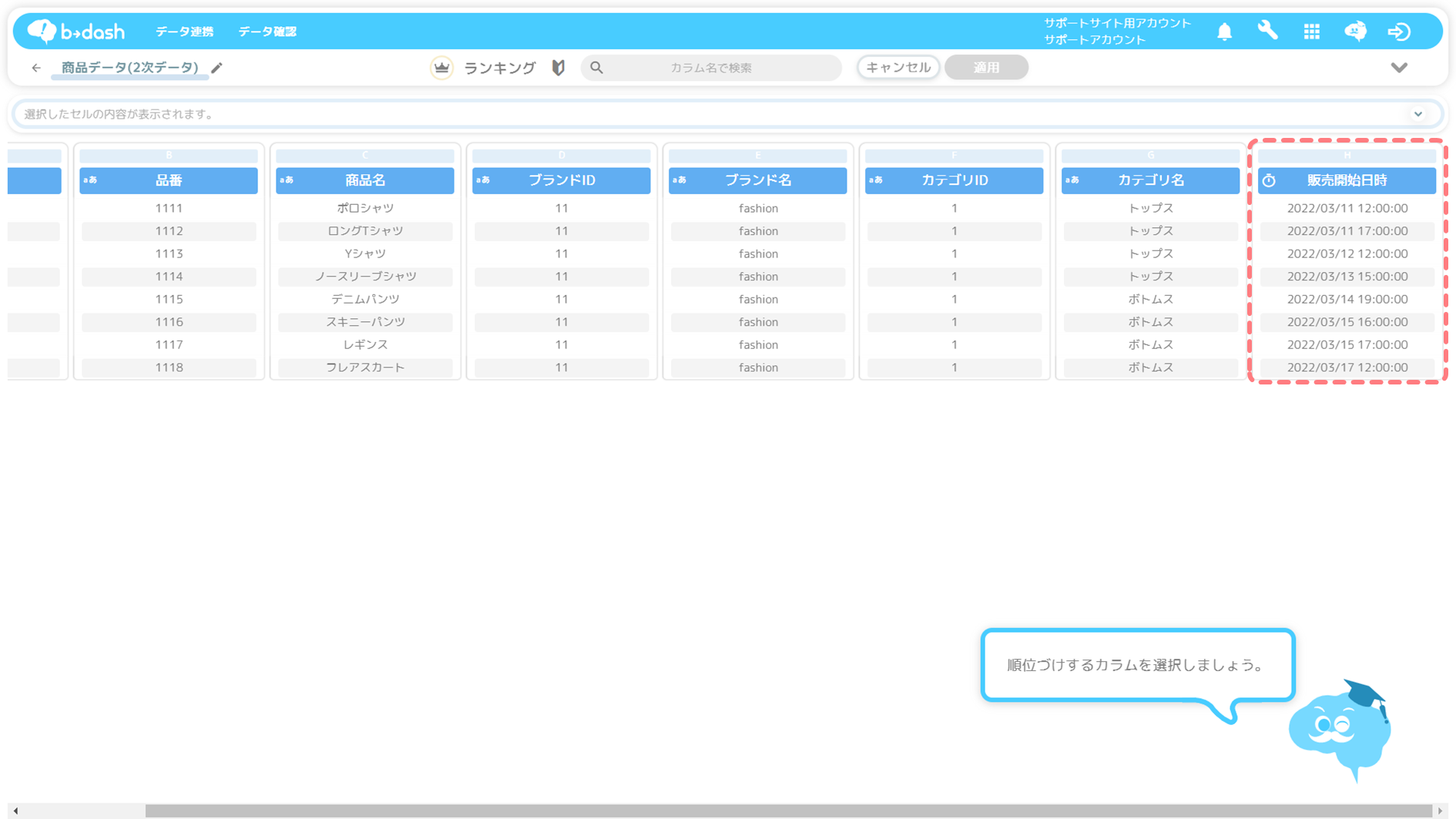Click the cell 2022/03/14 19:00:00

click(1347, 299)
